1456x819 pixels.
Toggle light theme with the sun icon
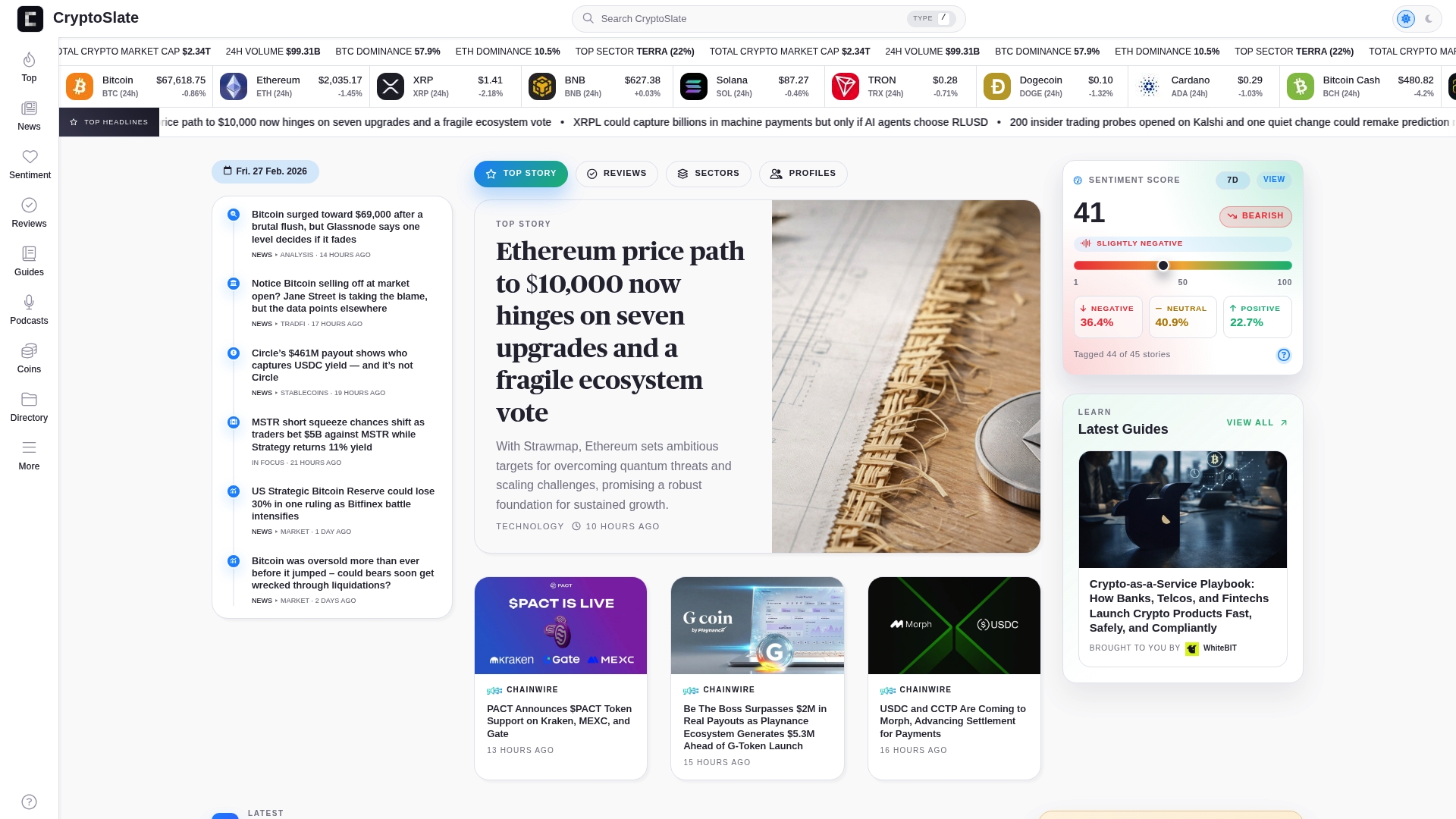[x=1406, y=18]
